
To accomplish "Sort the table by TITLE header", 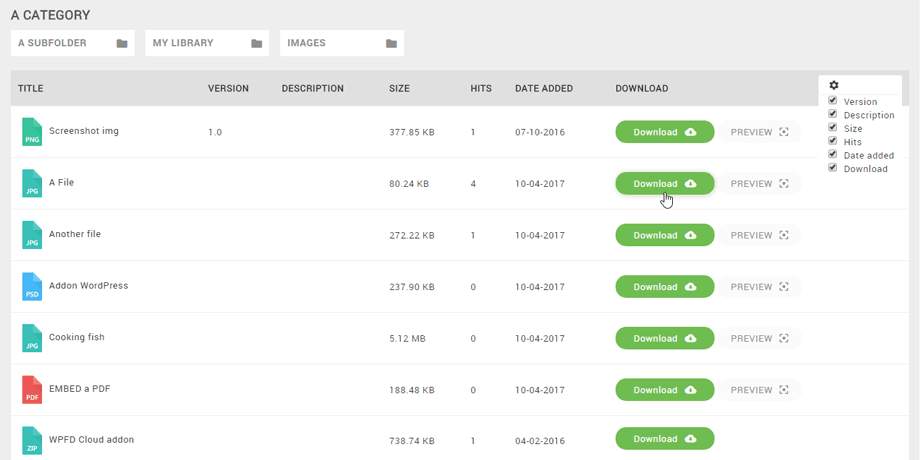I will click(31, 89).
